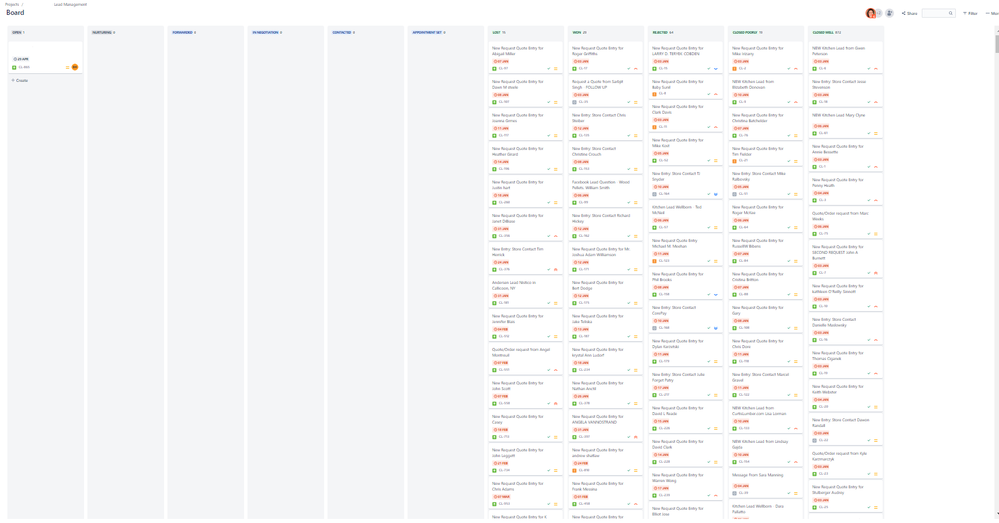Viewport: 999px width, 523px height.
Task: Click the Rejected column header
Action: click(662, 32)
